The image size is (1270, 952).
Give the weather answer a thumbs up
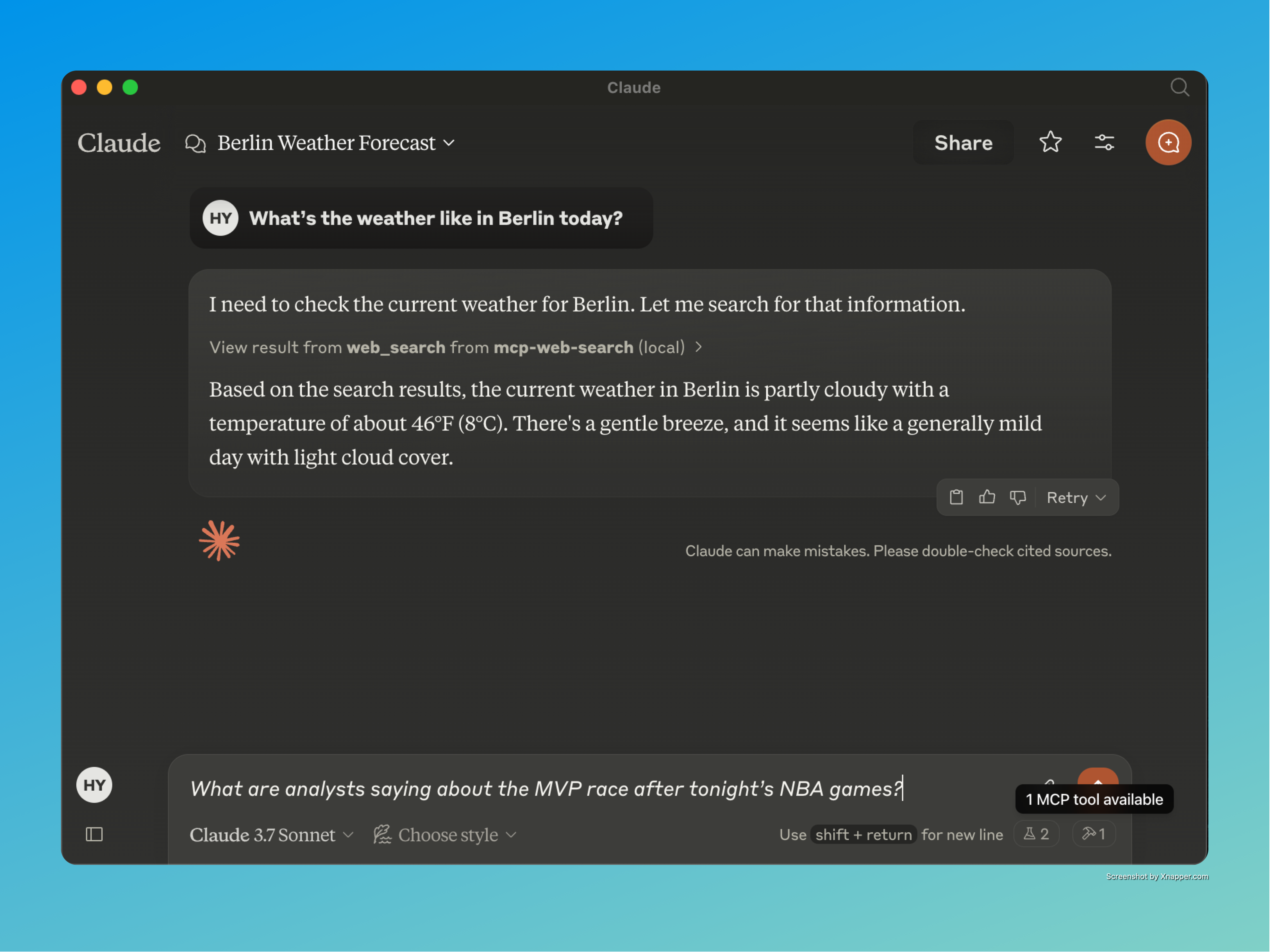[x=986, y=497]
